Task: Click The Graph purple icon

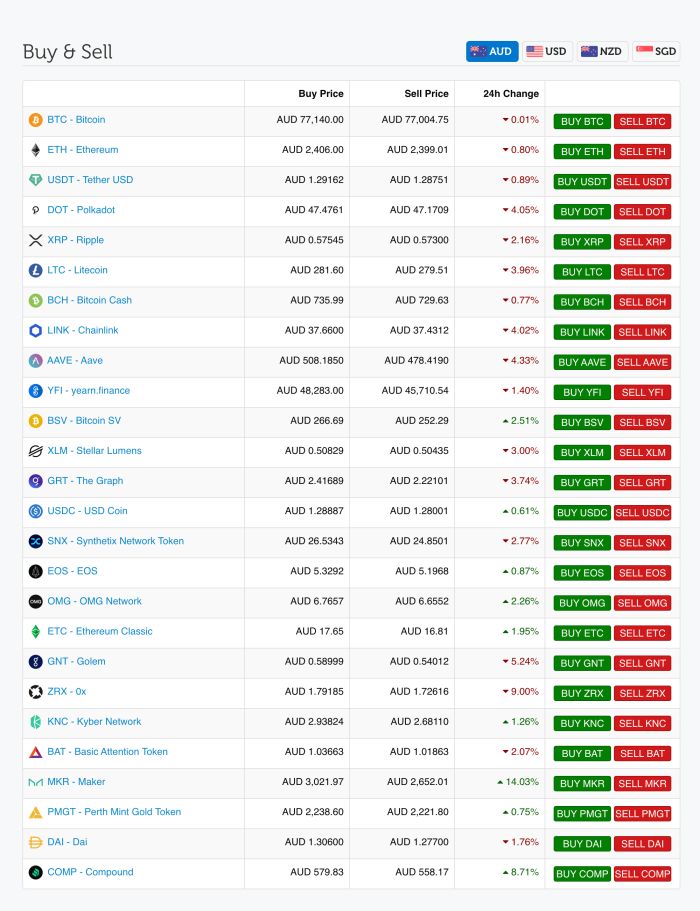Action: pos(35,481)
